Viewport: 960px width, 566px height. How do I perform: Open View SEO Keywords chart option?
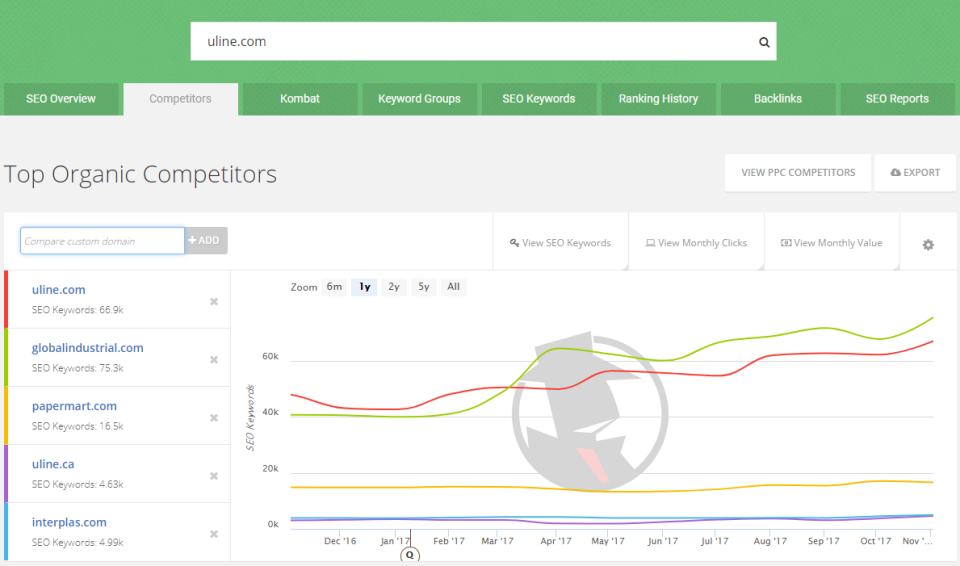coord(560,243)
